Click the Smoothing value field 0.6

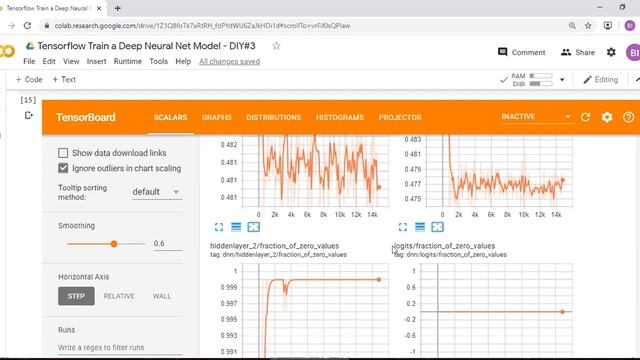pos(167,244)
